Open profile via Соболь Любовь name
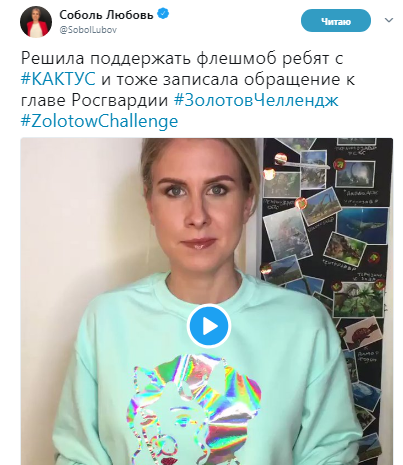This screenshot has width=403, height=465. point(106,14)
